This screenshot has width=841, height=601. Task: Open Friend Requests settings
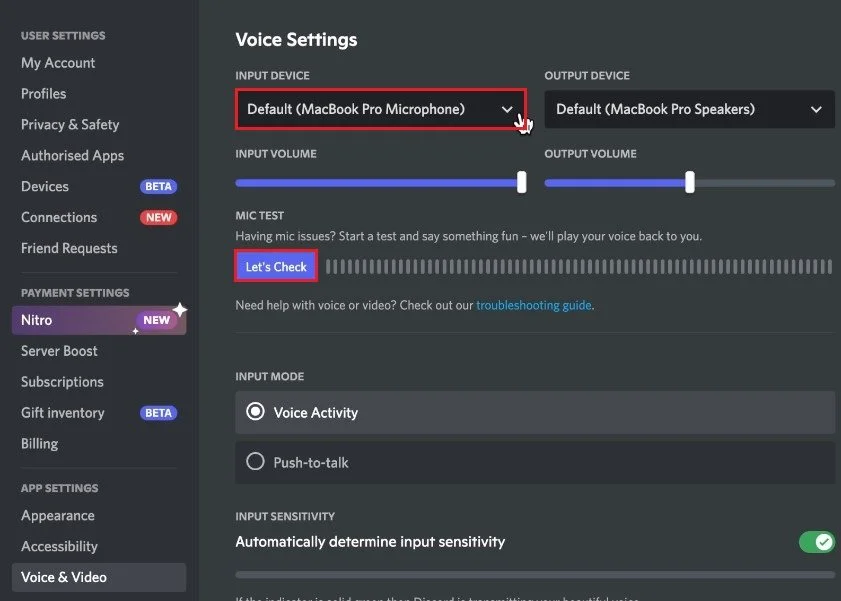[69, 248]
